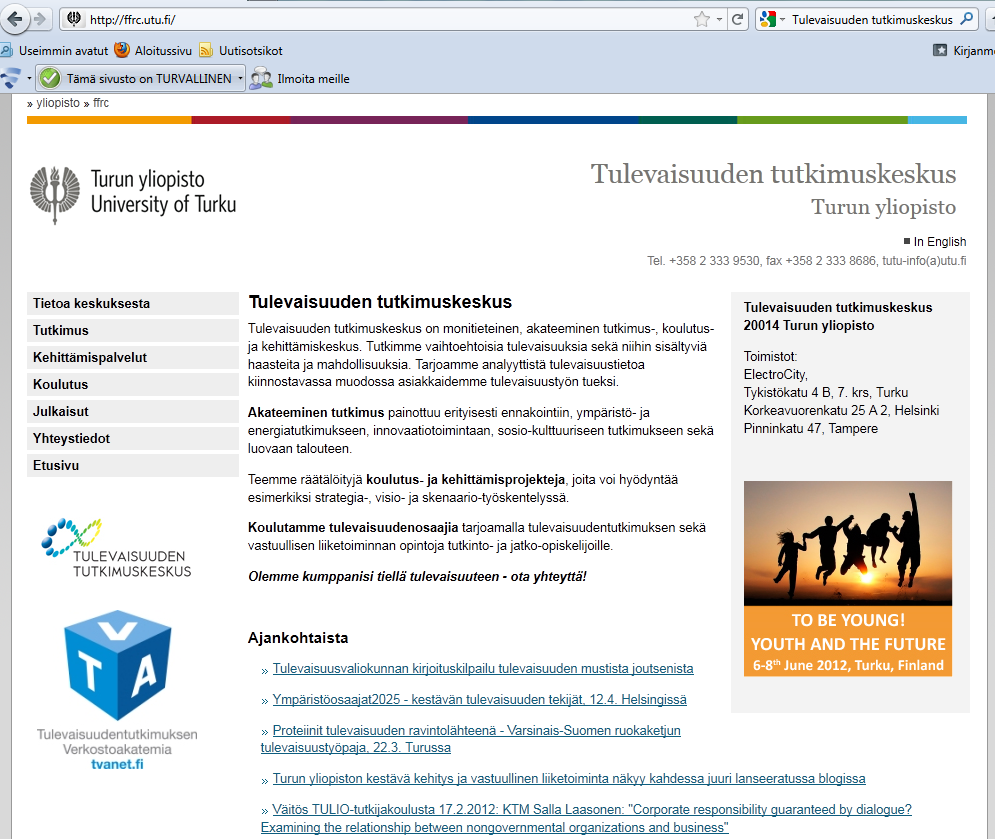
Task: Bookmark this page with the star icon
Action: (702, 20)
